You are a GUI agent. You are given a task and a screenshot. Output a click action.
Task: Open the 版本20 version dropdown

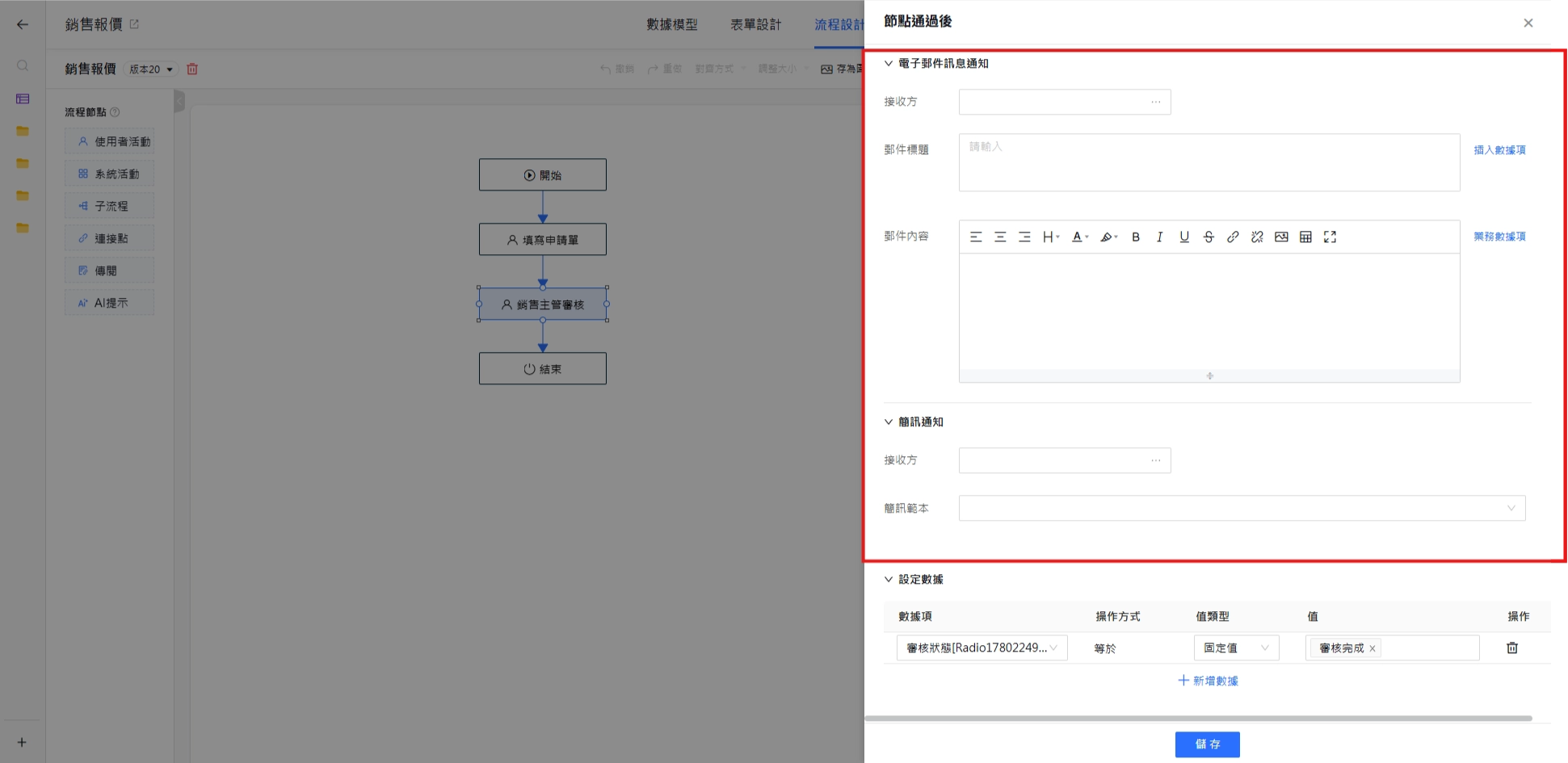tap(151, 69)
